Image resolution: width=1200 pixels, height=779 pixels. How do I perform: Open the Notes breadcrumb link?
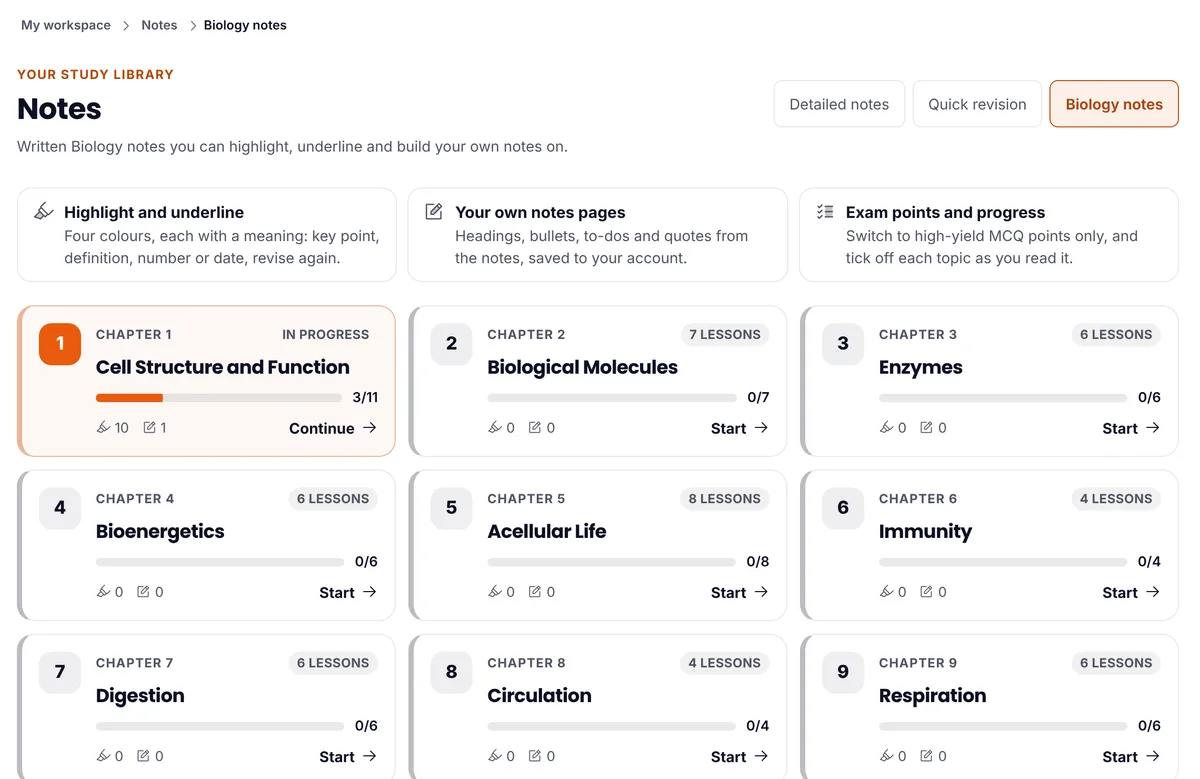159,25
